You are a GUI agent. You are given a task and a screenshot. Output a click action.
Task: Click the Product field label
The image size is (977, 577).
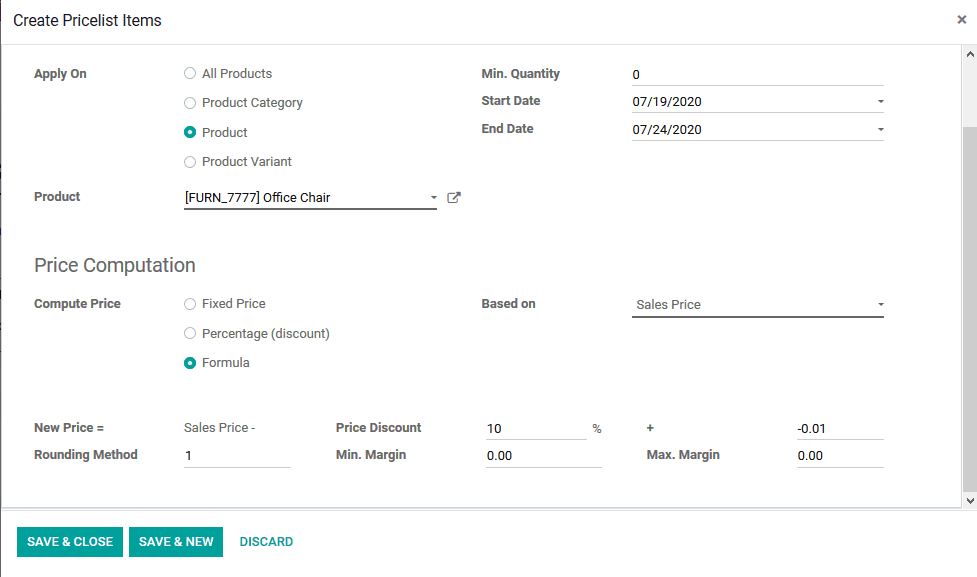click(57, 197)
